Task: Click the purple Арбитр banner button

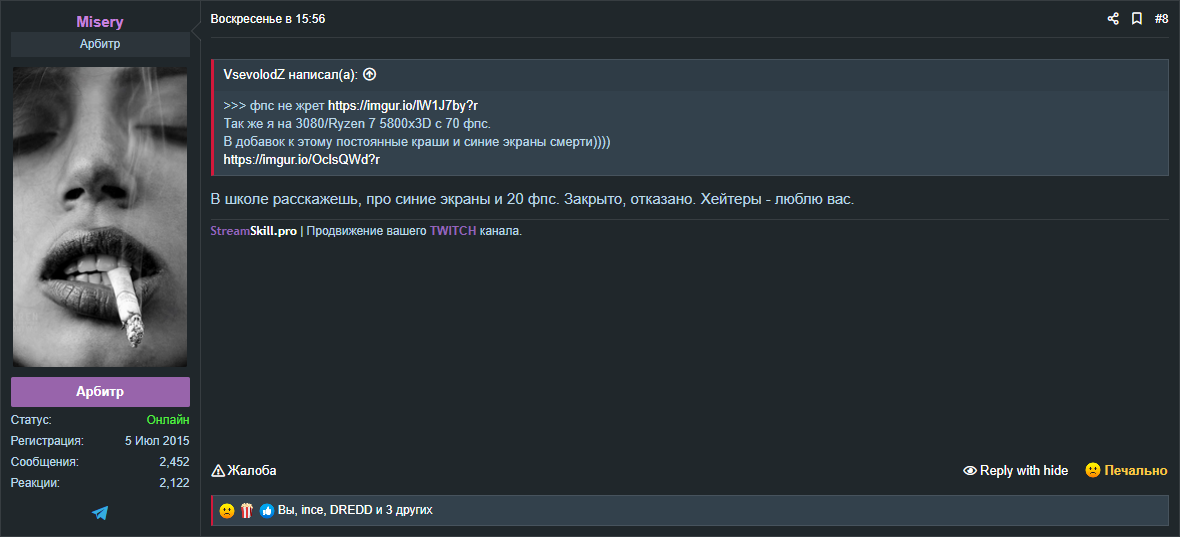Action: click(100, 392)
